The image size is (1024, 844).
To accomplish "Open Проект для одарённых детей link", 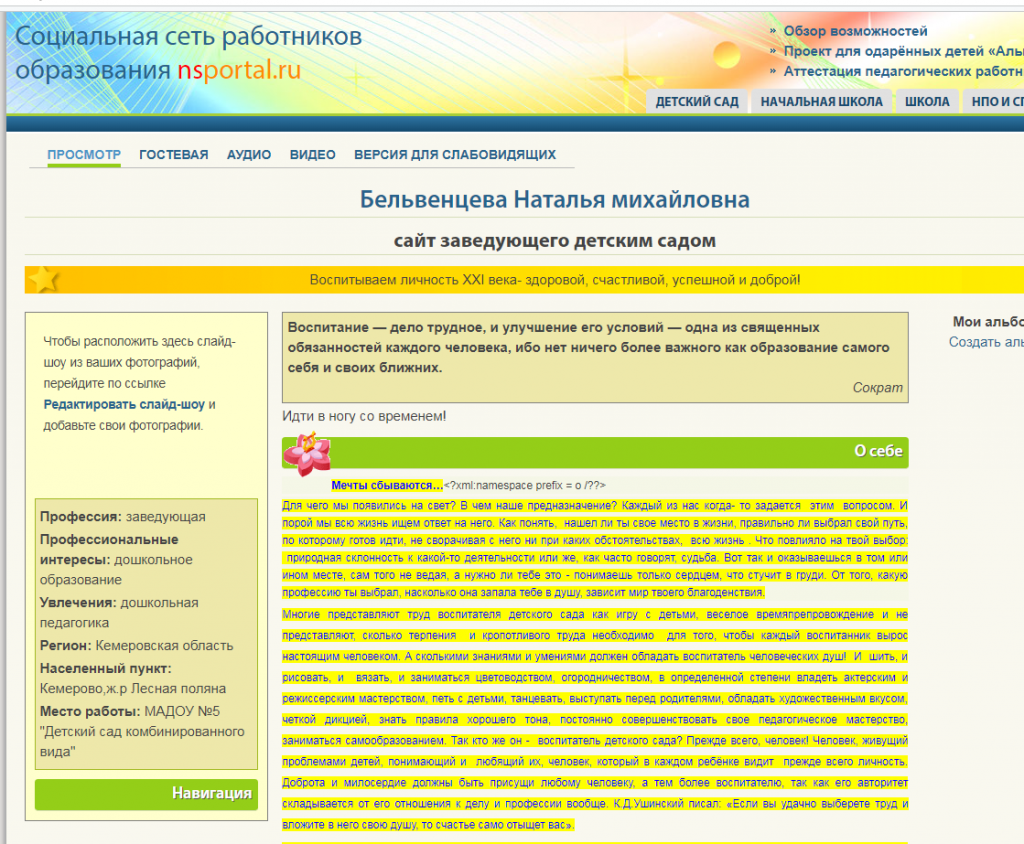I will pos(903,51).
